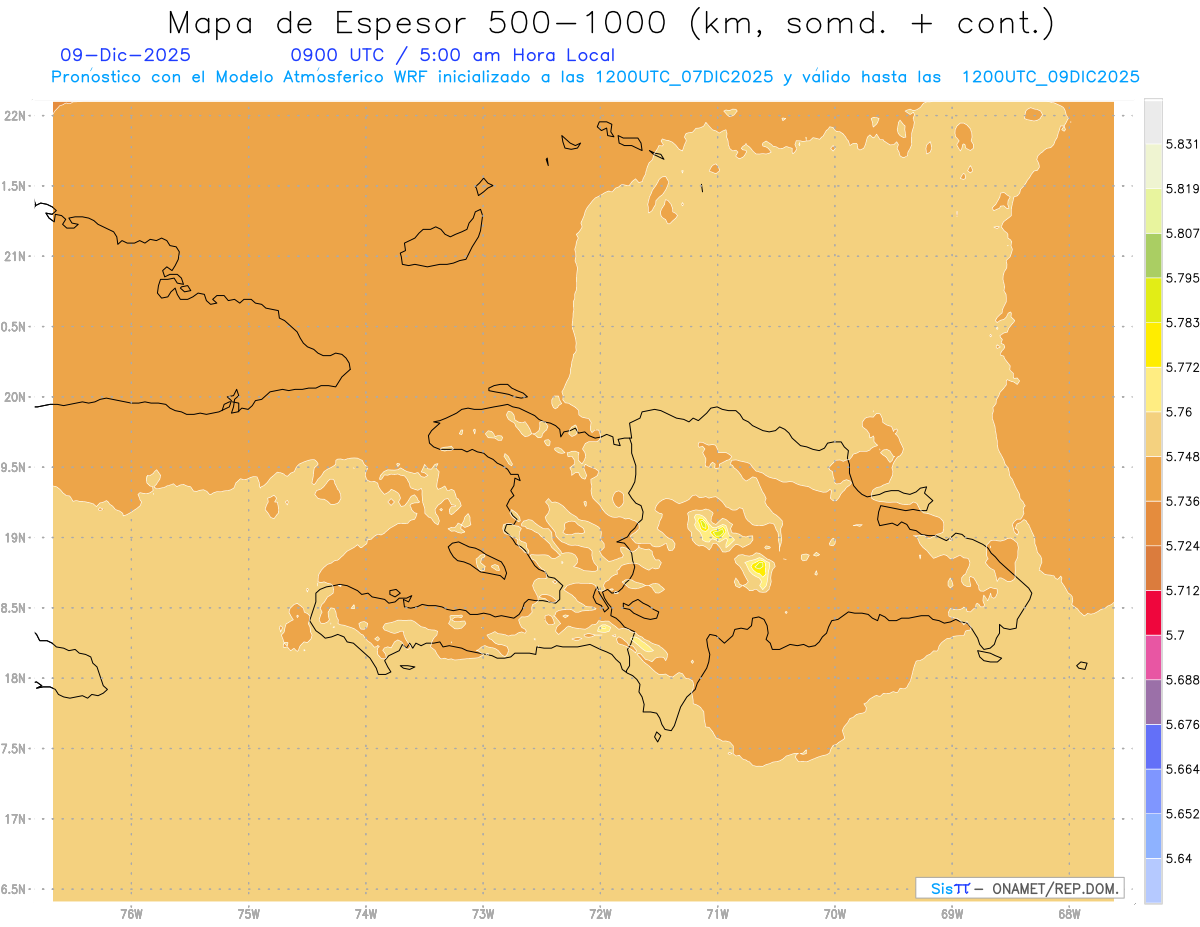This screenshot has height=927, width=1200.
Task: Click the dark blue swatch between 5.664 and 5.676
Action: pyautogui.click(x=1153, y=746)
